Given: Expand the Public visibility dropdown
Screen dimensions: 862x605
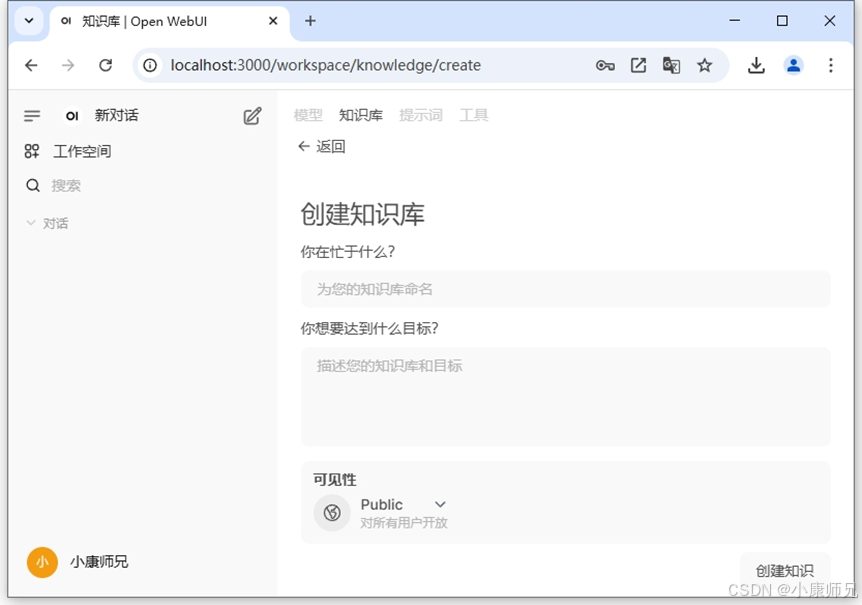Looking at the screenshot, I should point(440,504).
